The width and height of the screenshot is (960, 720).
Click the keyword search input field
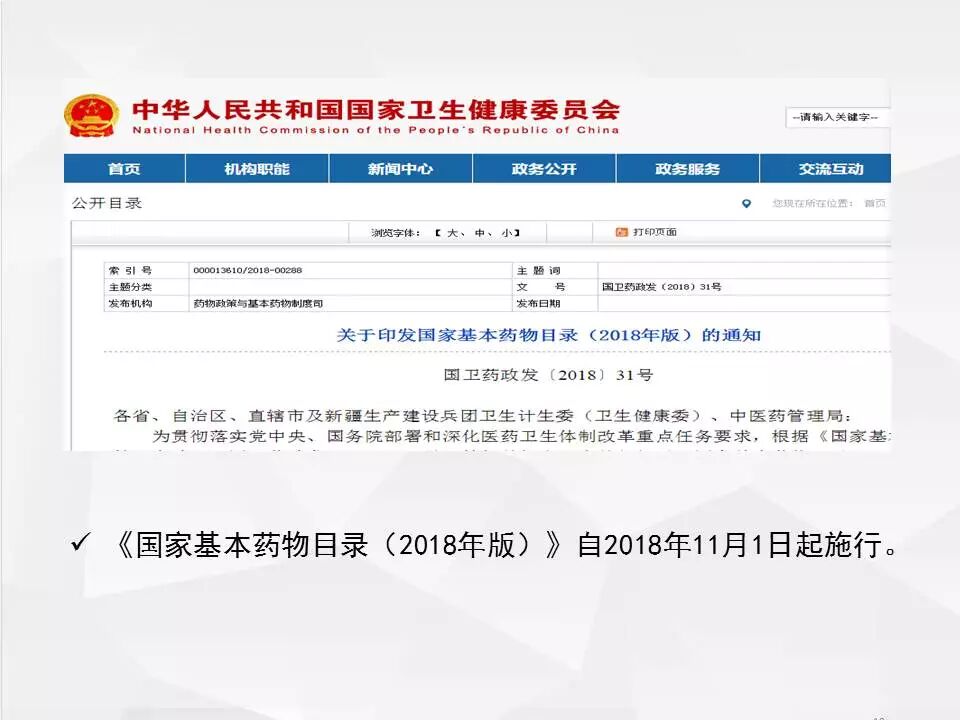click(838, 117)
